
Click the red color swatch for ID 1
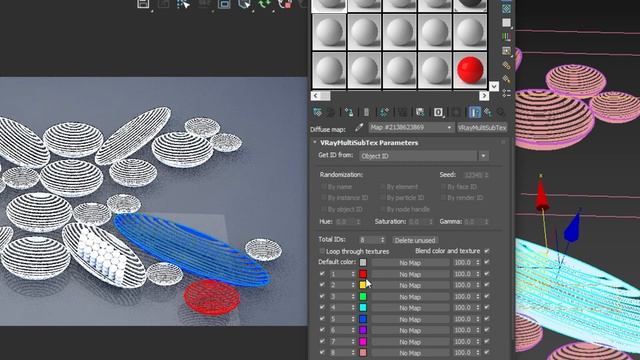point(363,274)
